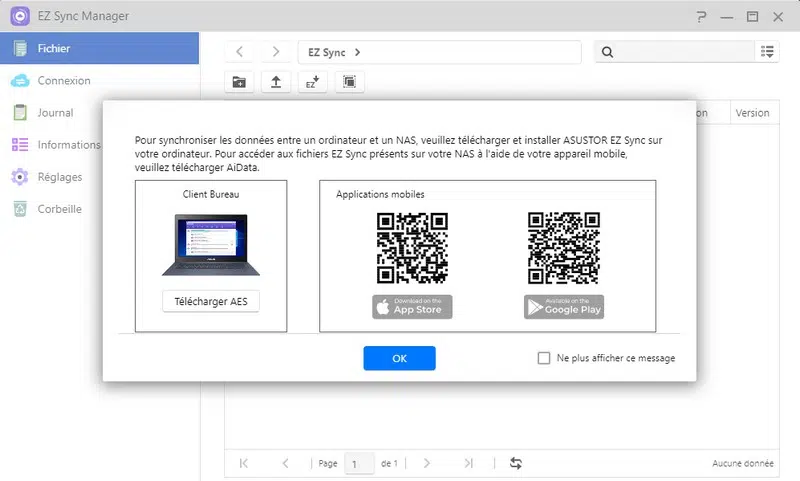This screenshot has height=481, width=800.
Task: Click the laptop Client Bureau image
Action: pos(211,245)
